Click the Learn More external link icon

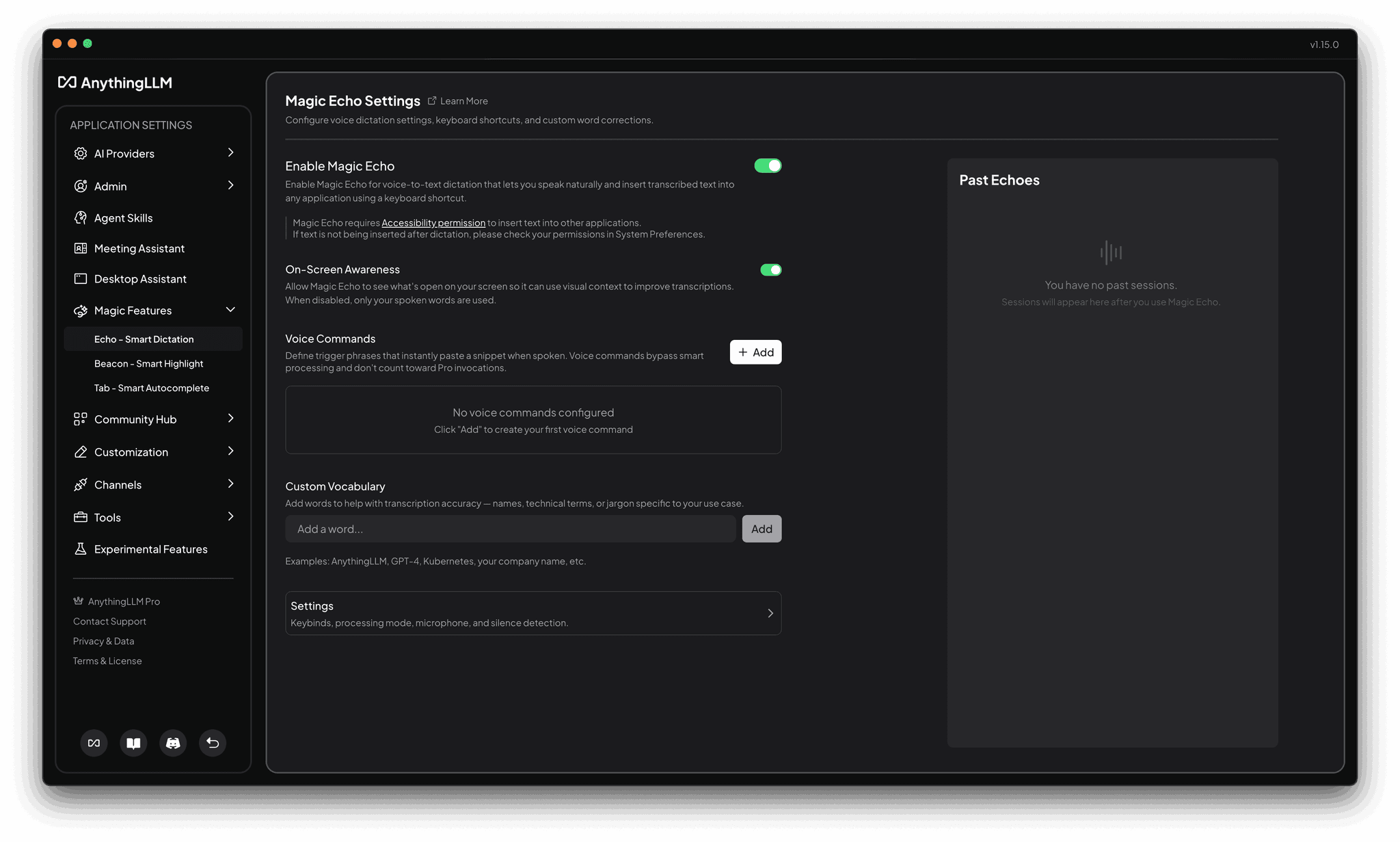point(432,101)
